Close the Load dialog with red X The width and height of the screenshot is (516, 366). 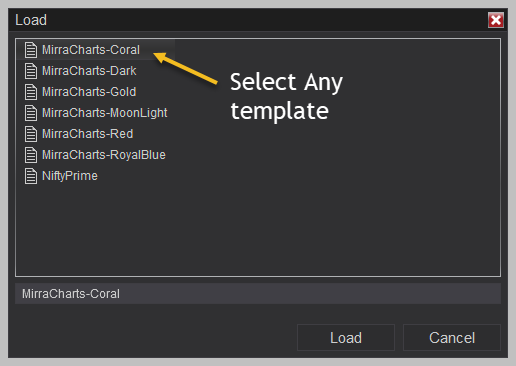coord(496,20)
